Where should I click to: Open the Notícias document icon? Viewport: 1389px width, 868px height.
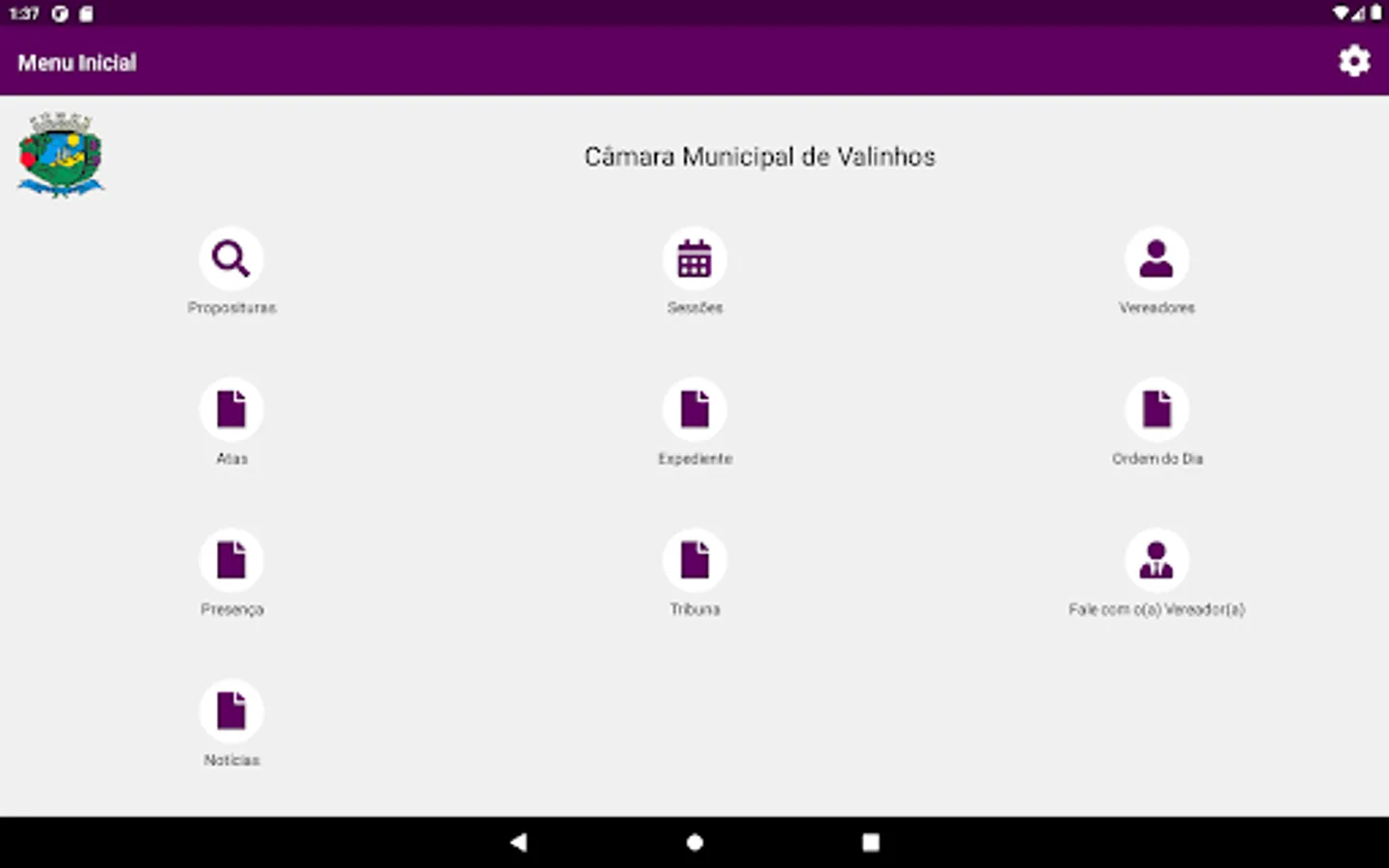231,711
